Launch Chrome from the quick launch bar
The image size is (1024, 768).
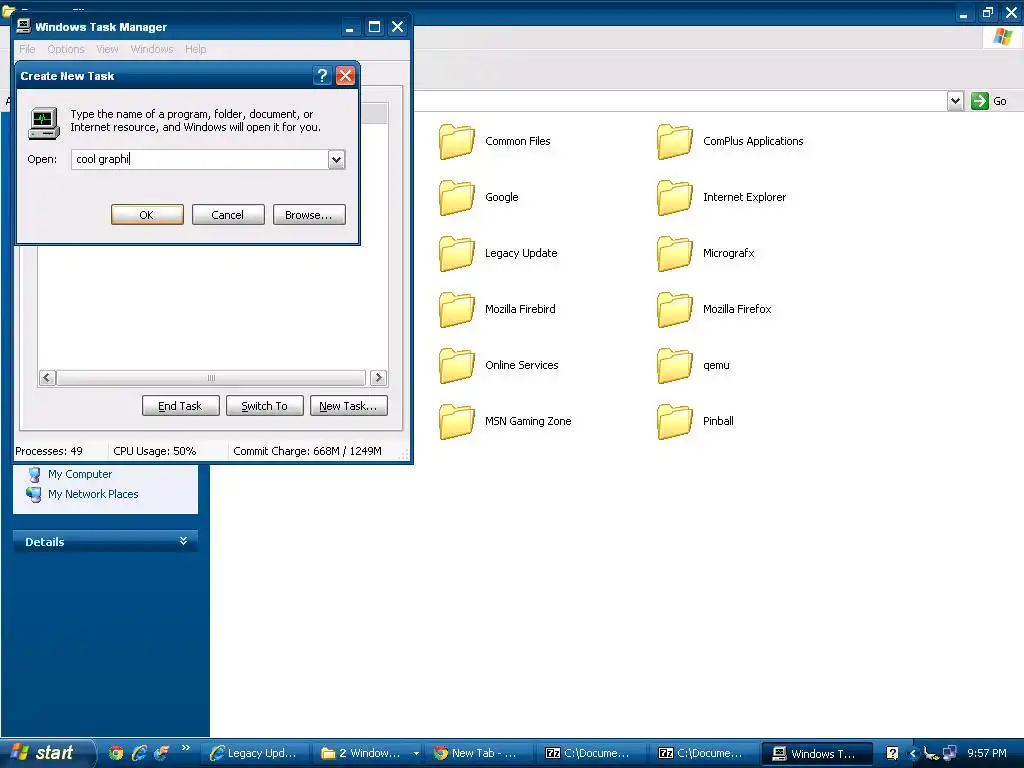116,753
